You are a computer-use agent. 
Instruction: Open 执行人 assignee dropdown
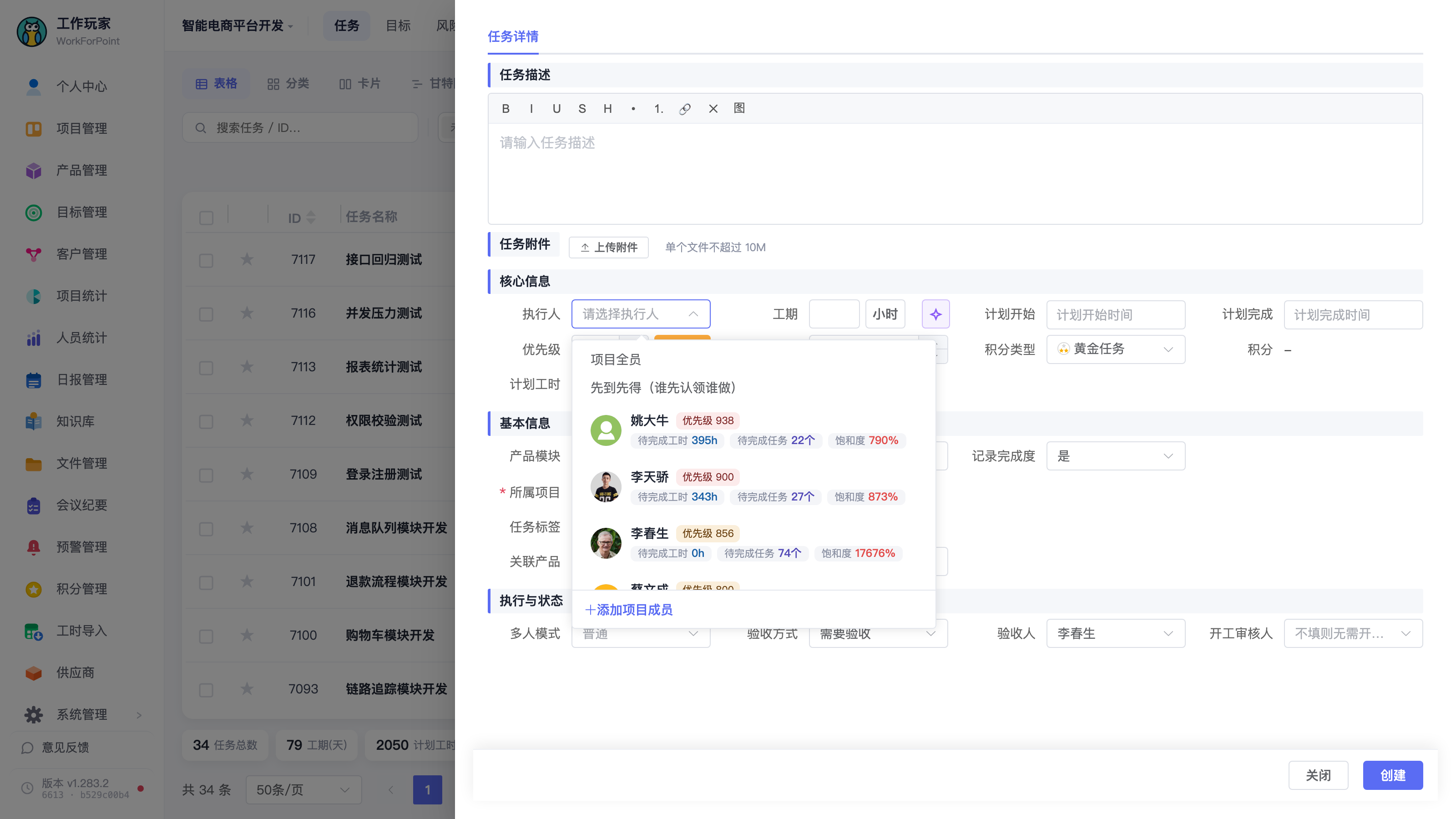640,314
